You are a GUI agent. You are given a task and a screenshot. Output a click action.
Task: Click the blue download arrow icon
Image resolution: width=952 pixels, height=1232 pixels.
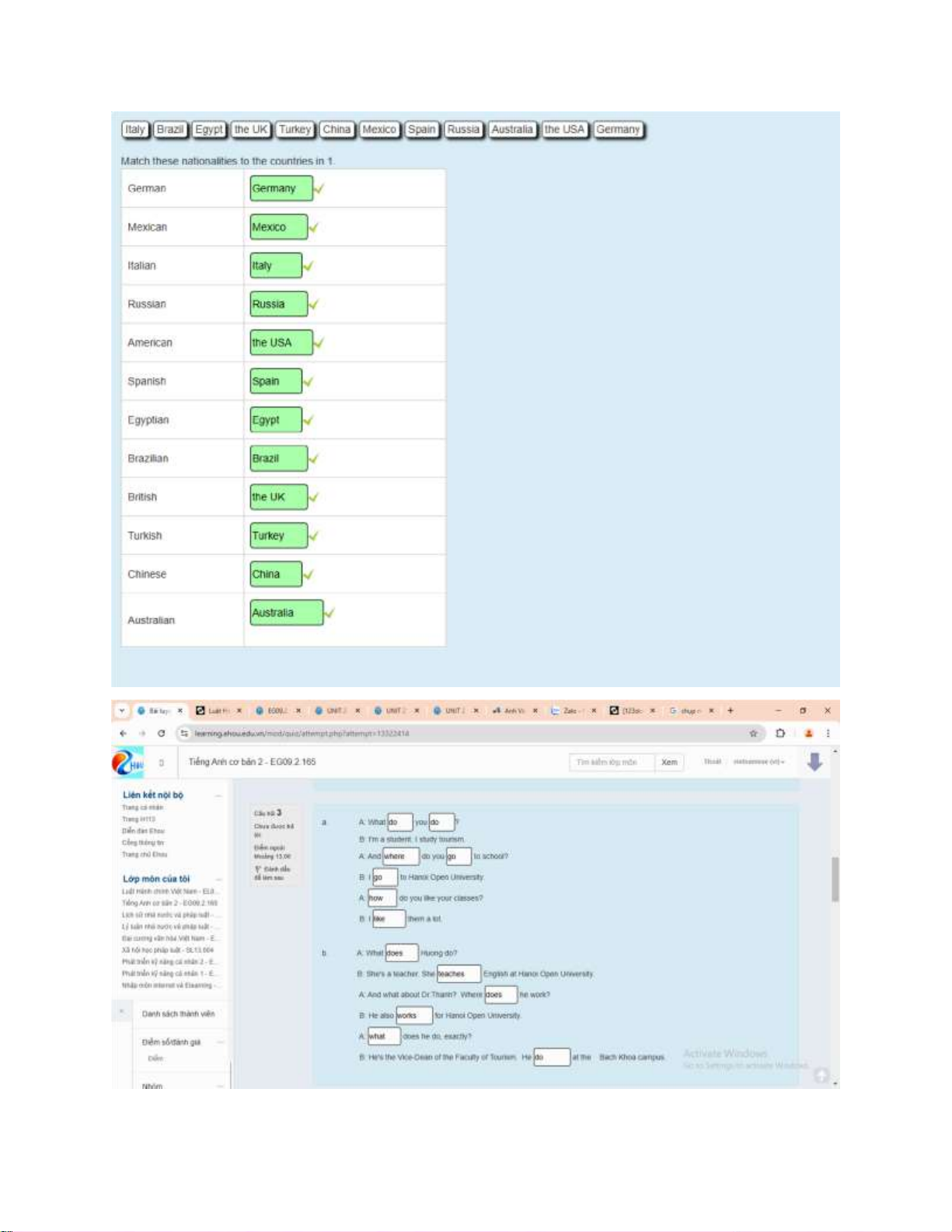[x=814, y=762]
